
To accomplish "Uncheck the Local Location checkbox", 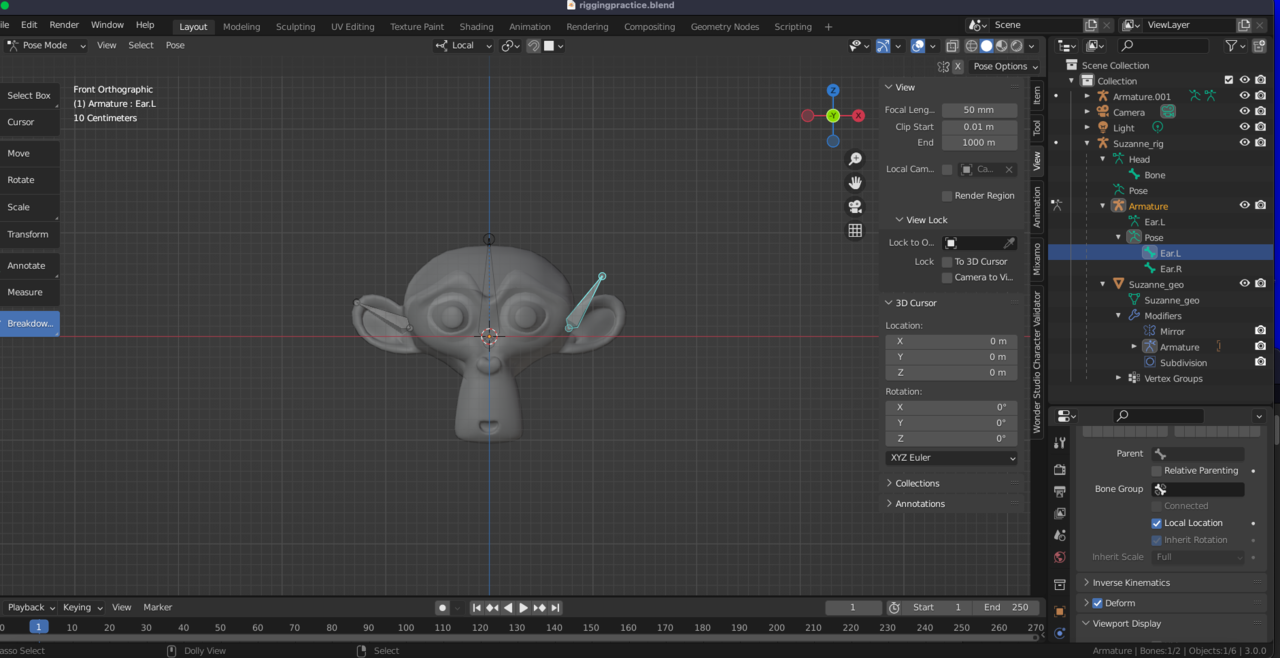I will tap(1156, 523).
